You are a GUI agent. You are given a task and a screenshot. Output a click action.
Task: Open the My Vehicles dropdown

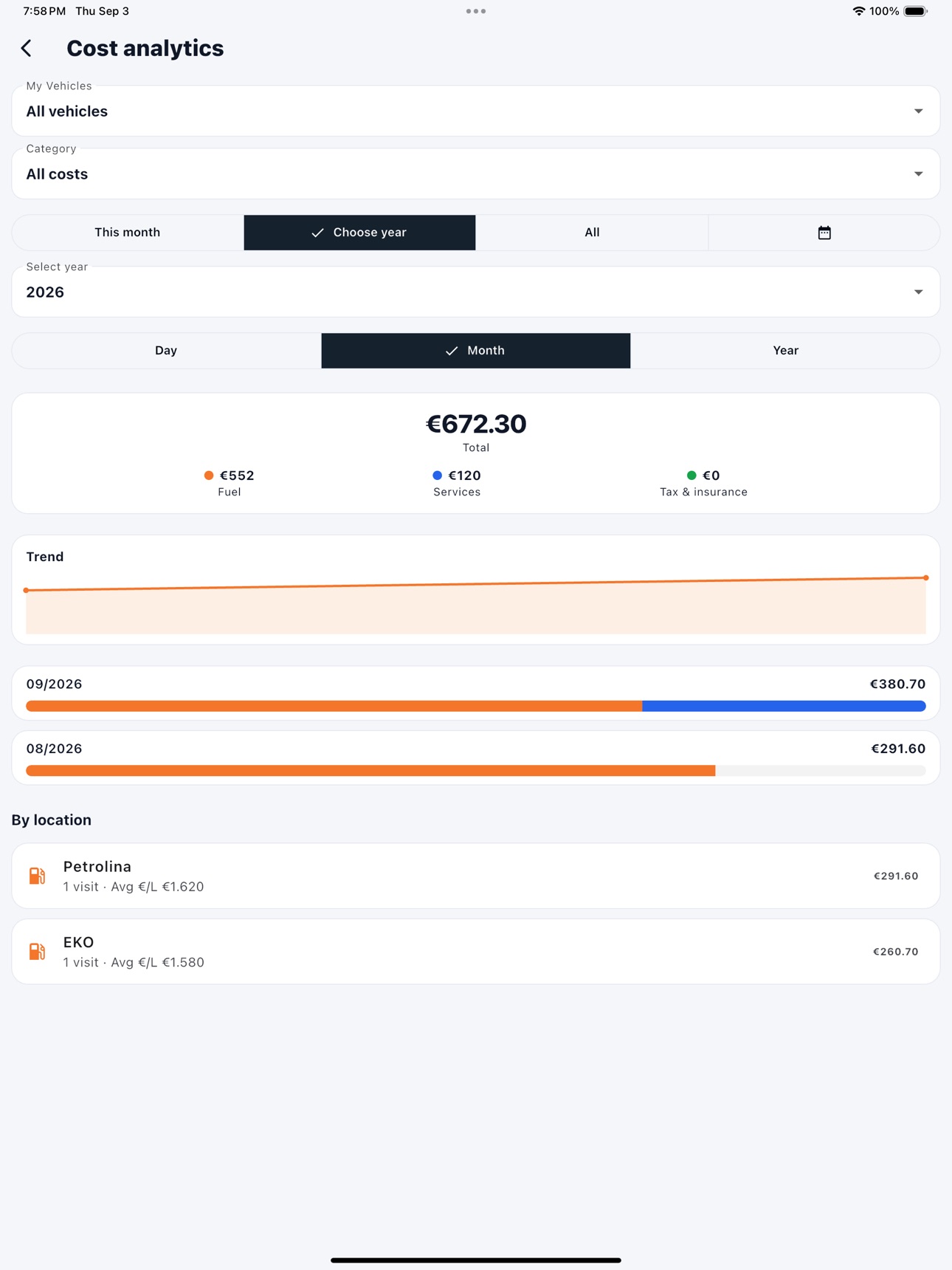476,111
